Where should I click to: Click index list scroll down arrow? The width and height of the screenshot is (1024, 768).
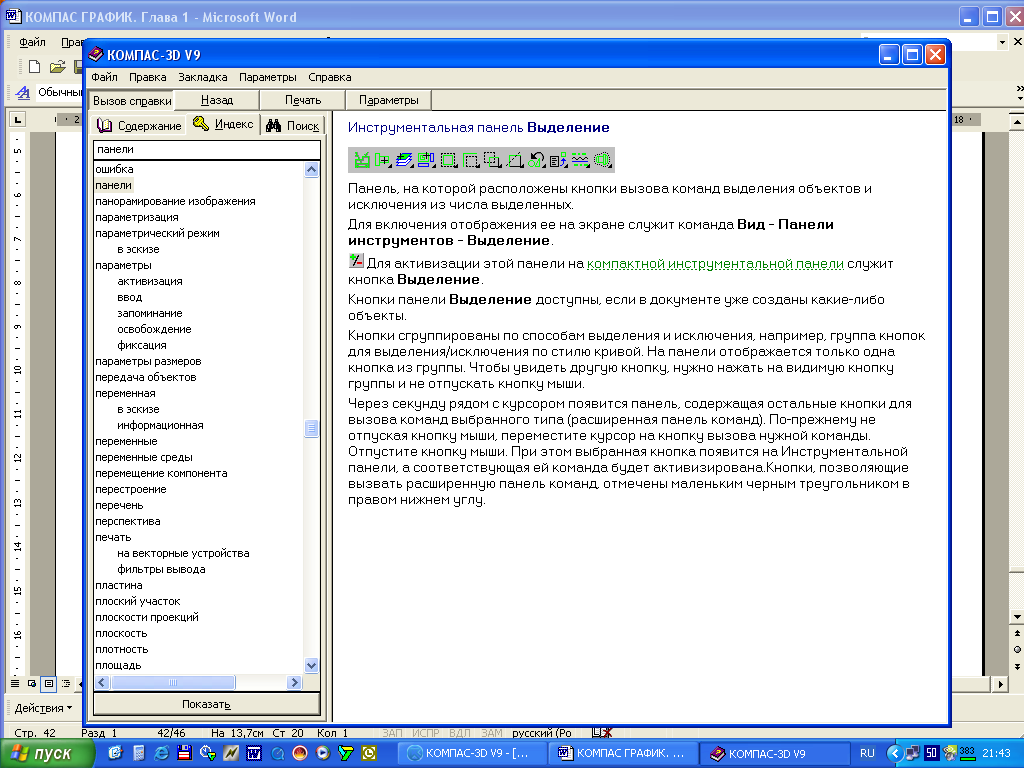pos(312,665)
